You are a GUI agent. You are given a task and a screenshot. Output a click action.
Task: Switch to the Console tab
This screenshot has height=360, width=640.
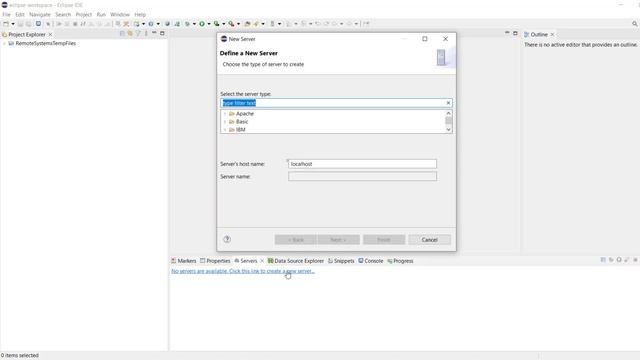coord(371,261)
